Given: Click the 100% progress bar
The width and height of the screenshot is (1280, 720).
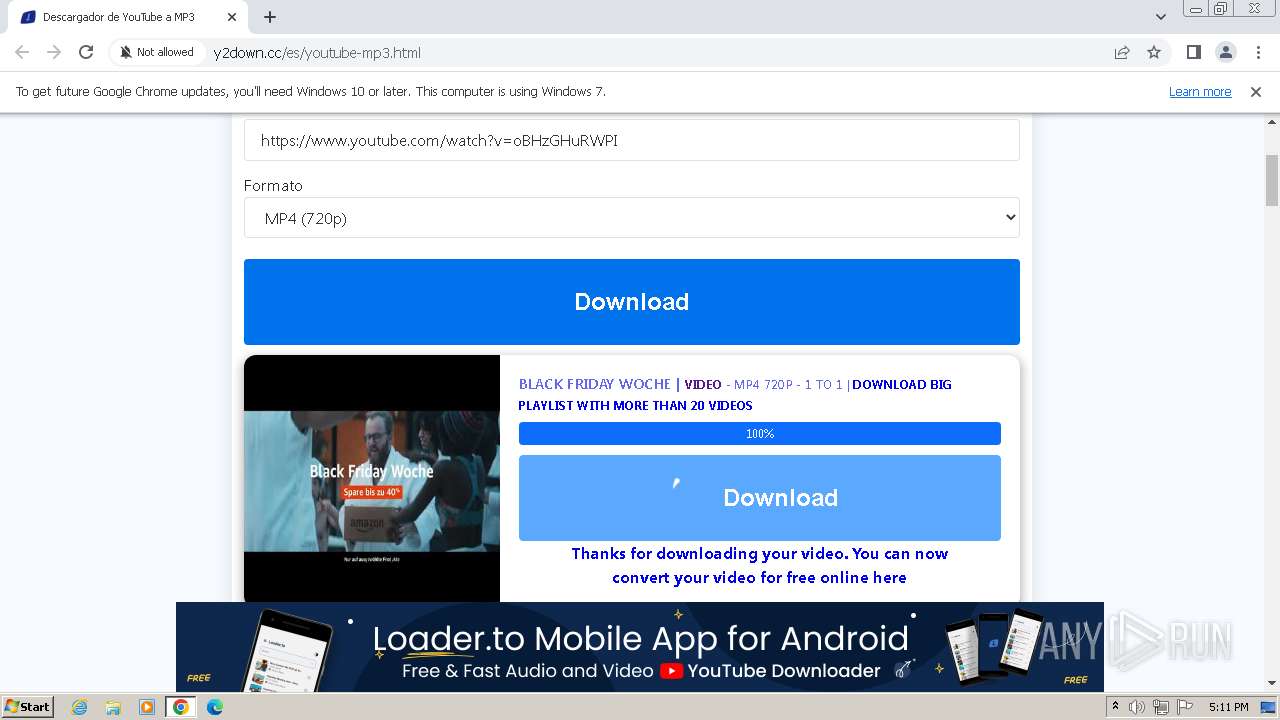Looking at the screenshot, I should pos(760,434).
